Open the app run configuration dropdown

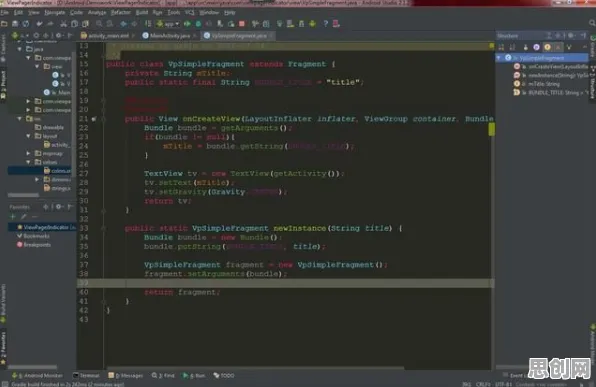168,24
